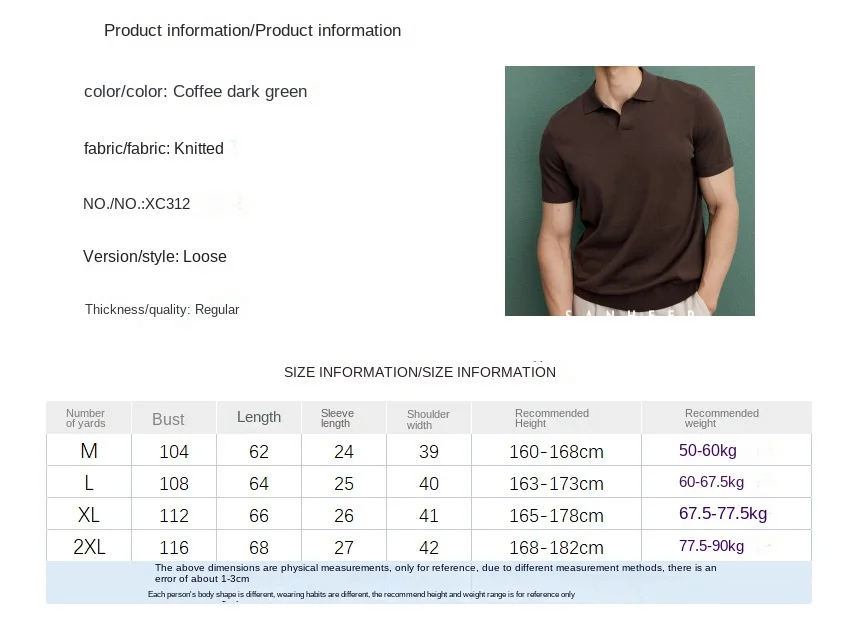The height and width of the screenshot is (632, 849).
Task: Click length value '66'
Action: pos(259,516)
